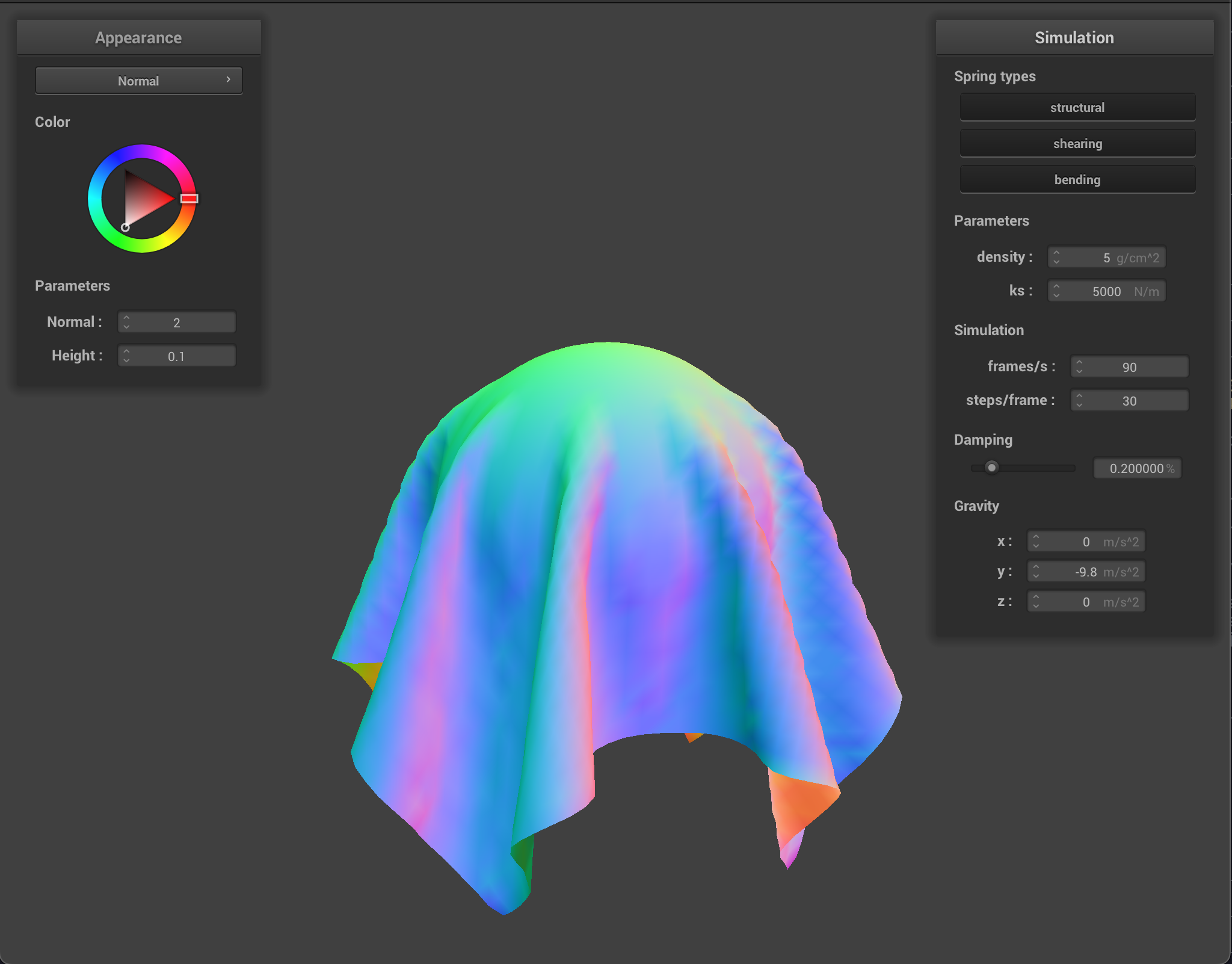Decrement the ks spring constant value
This screenshot has height=964, width=1232.
click(1057, 297)
